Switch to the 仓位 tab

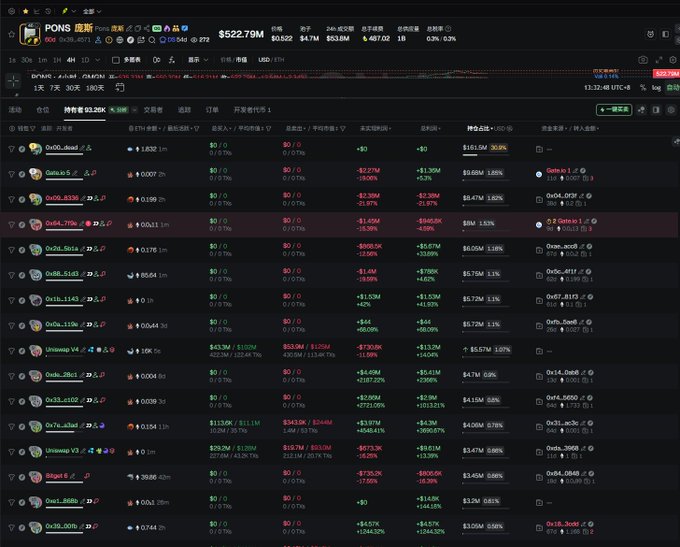coord(43,110)
